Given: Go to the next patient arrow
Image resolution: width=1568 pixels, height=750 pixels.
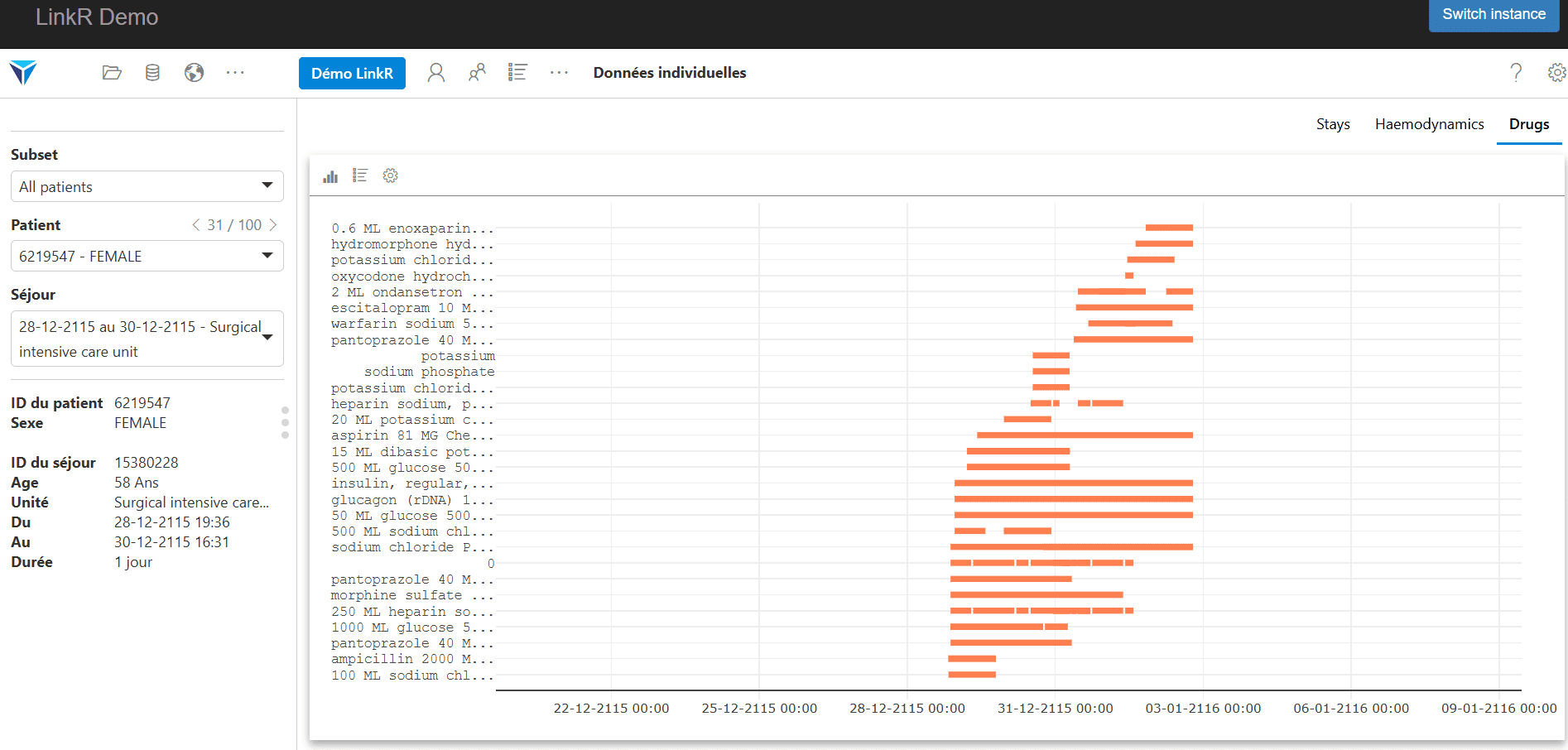Looking at the screenshot, I should click(x=273, y=225).
